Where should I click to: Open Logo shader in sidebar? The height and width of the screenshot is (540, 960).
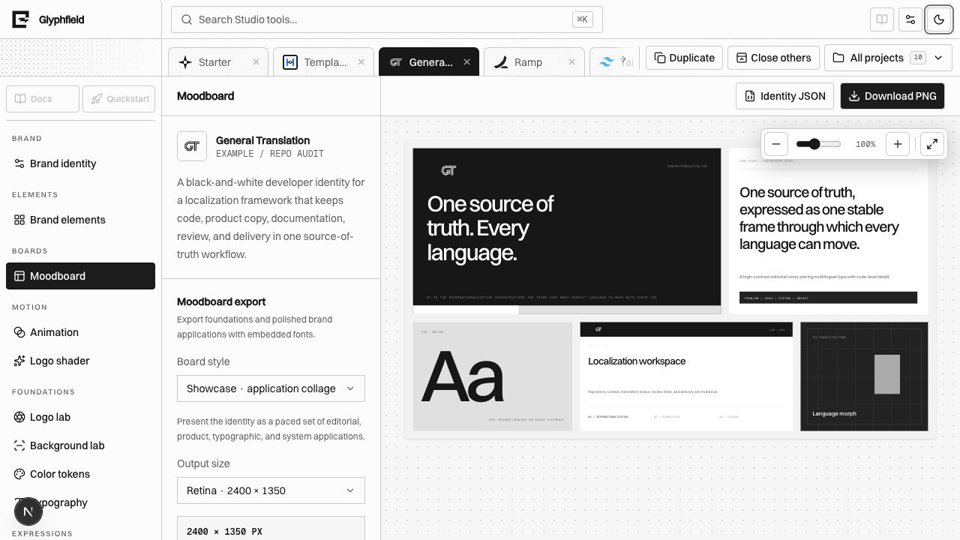[80, 361]
